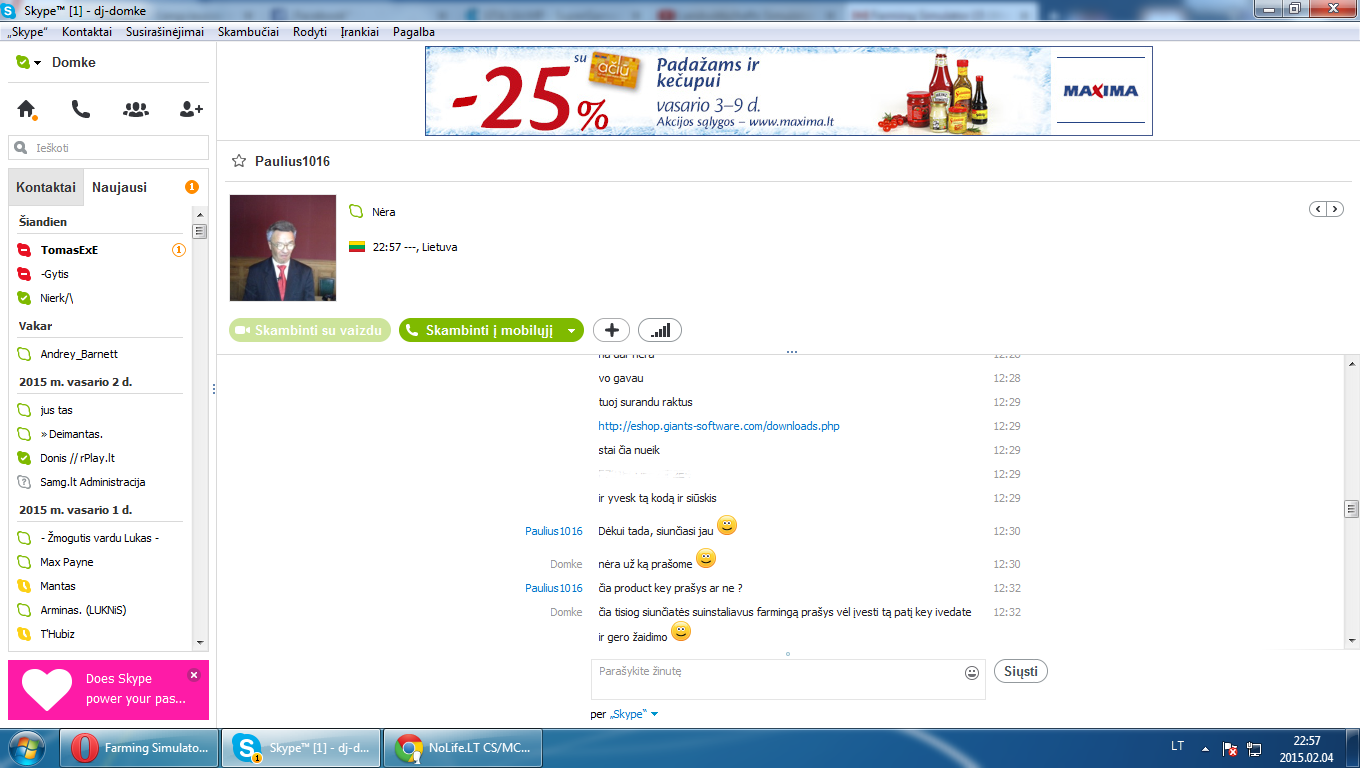Open the Skype Home icon
The width and height of the screenshot is (1360, 768).
coord(27,109)
